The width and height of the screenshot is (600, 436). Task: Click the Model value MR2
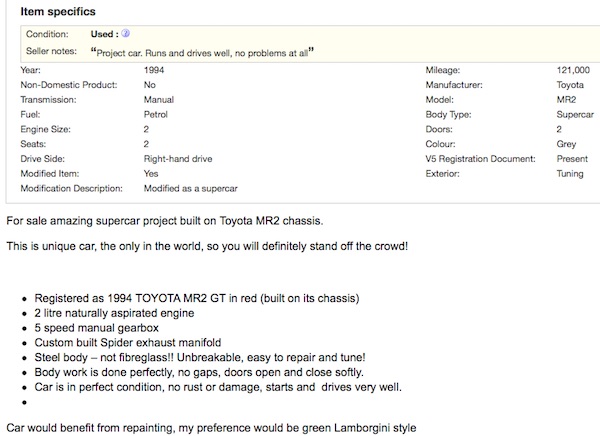point(564,100)
